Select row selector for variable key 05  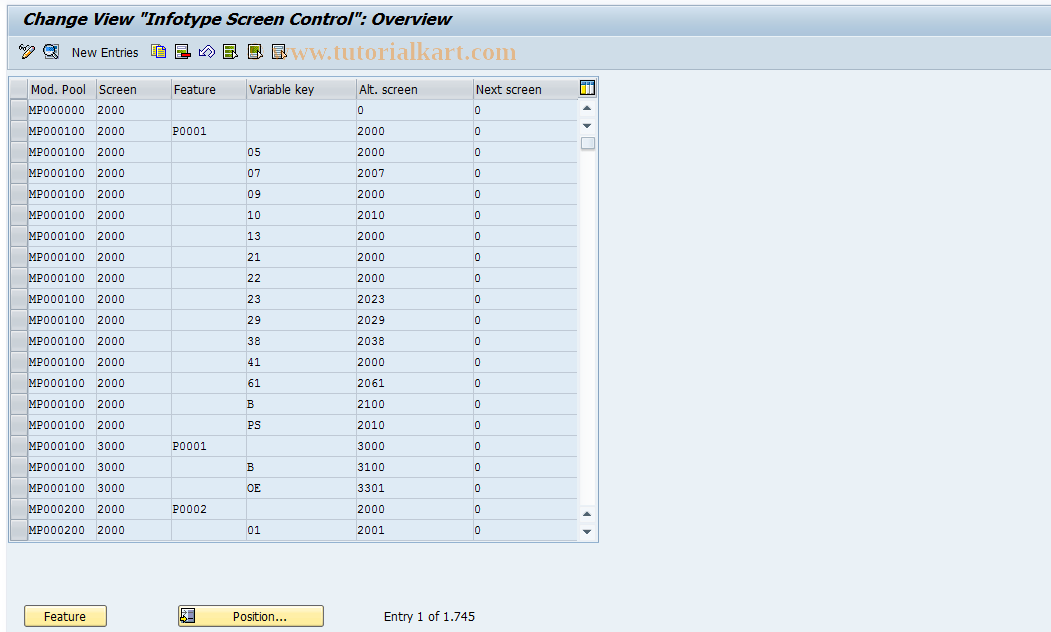point(19,152)
